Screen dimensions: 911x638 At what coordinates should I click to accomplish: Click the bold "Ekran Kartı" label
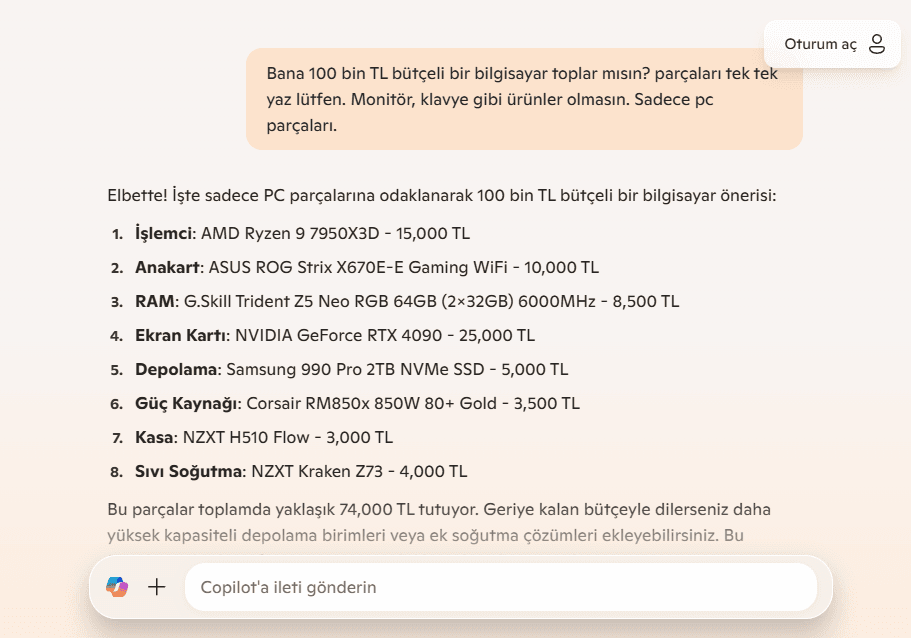coord(181,335)
